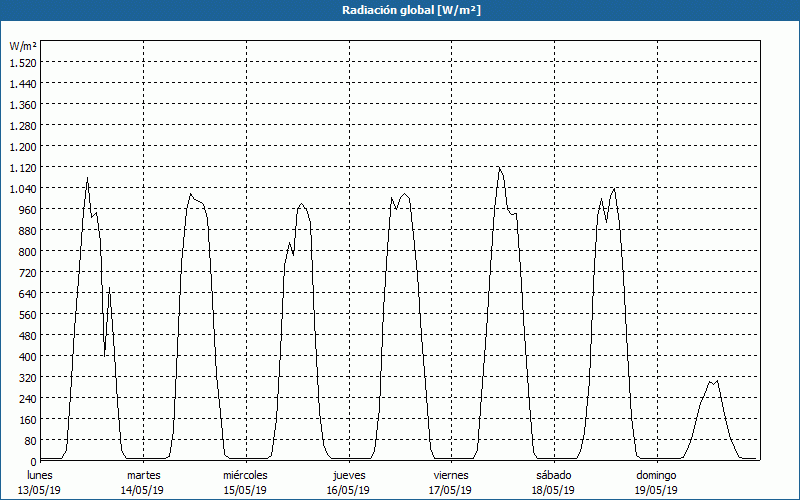The width and height of the screenshot is (800, 500).
Task: Select the 960 y-axis label
Action: [26, 209]
